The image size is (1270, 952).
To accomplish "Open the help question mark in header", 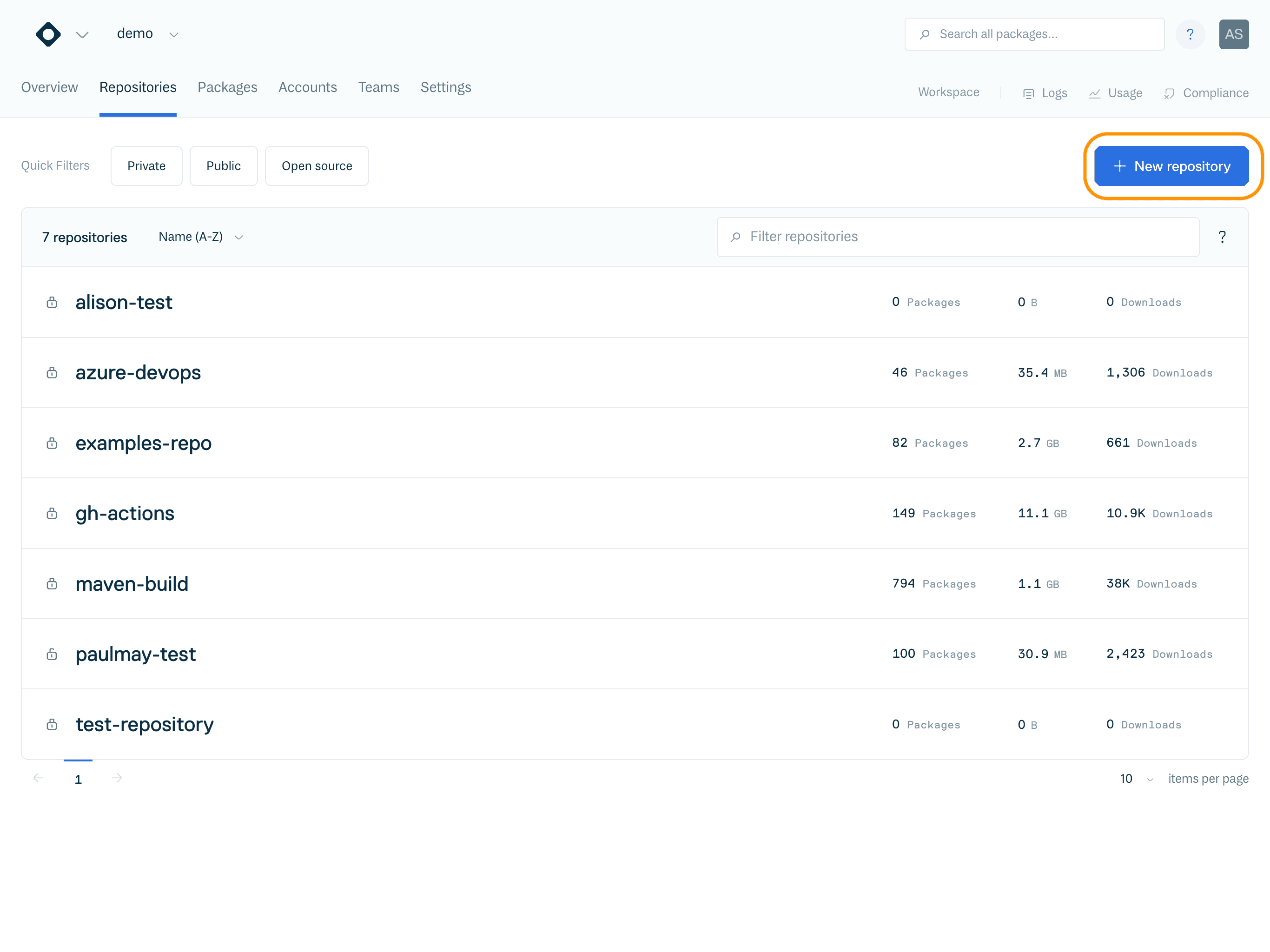I will [x=1190, y=34].
